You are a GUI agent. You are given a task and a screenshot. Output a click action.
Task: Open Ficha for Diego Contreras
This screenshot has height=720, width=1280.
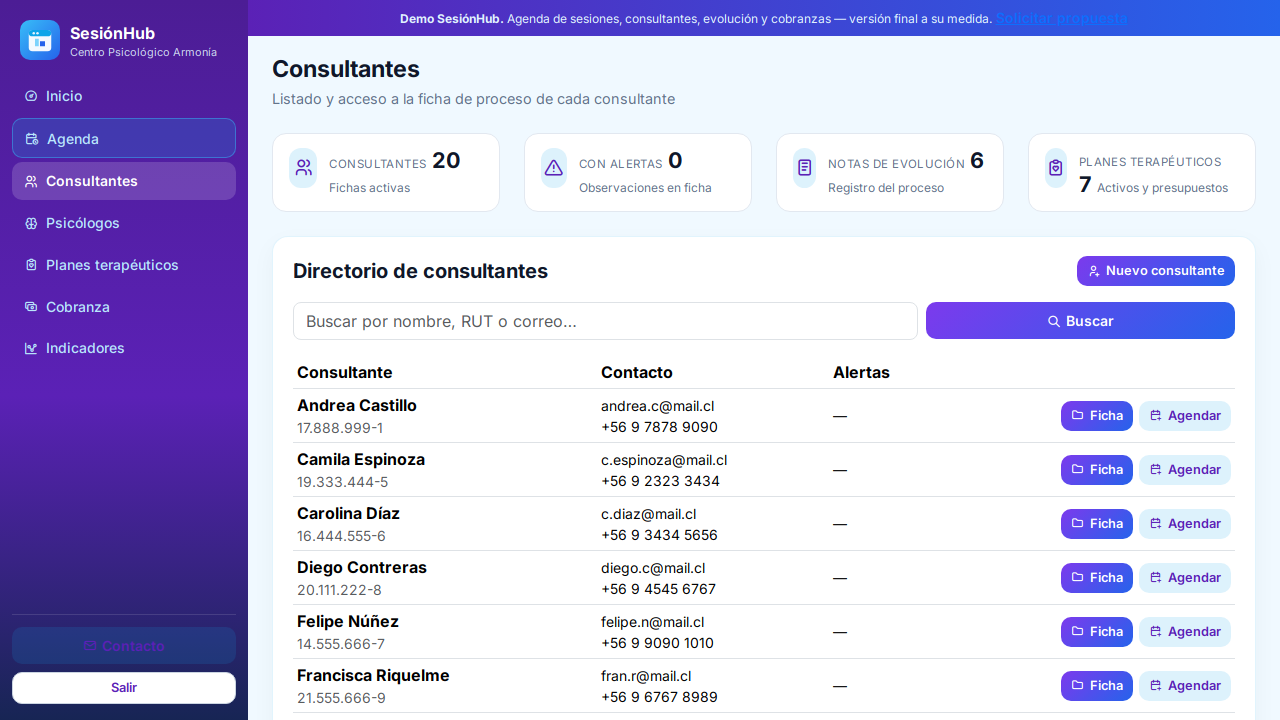tap(1097, 578)
